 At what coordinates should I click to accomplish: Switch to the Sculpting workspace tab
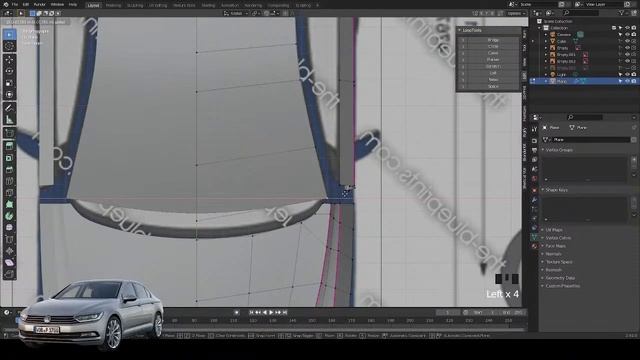click(135, 5)
